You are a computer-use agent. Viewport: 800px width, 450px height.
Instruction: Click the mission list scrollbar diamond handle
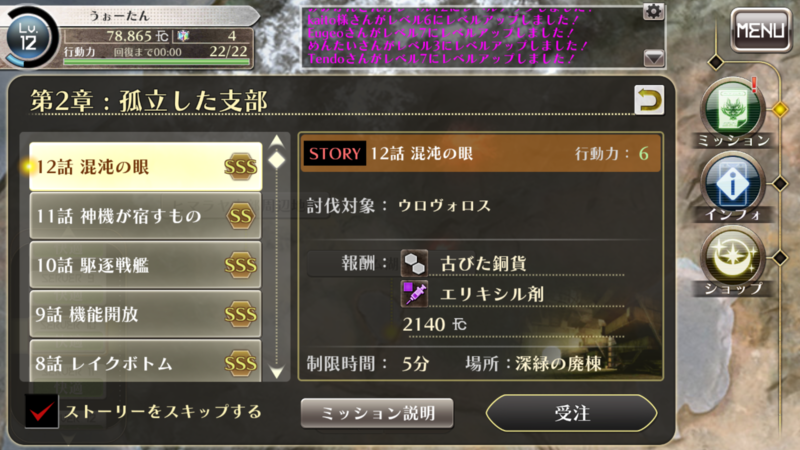(277, 160)
